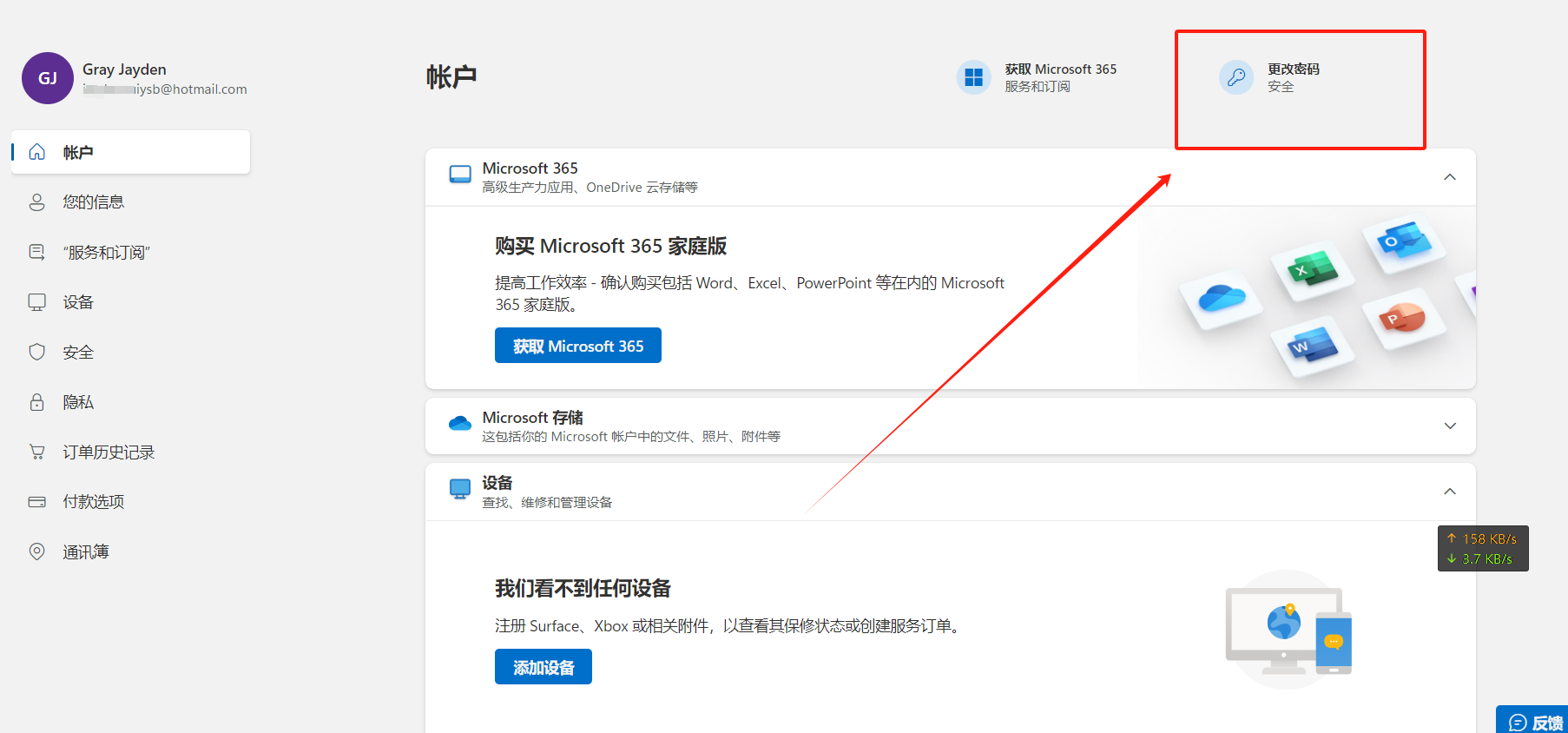Click the 添加设备 button
The width and height of the screenshot is (1568, 733).
coord(544,667)
